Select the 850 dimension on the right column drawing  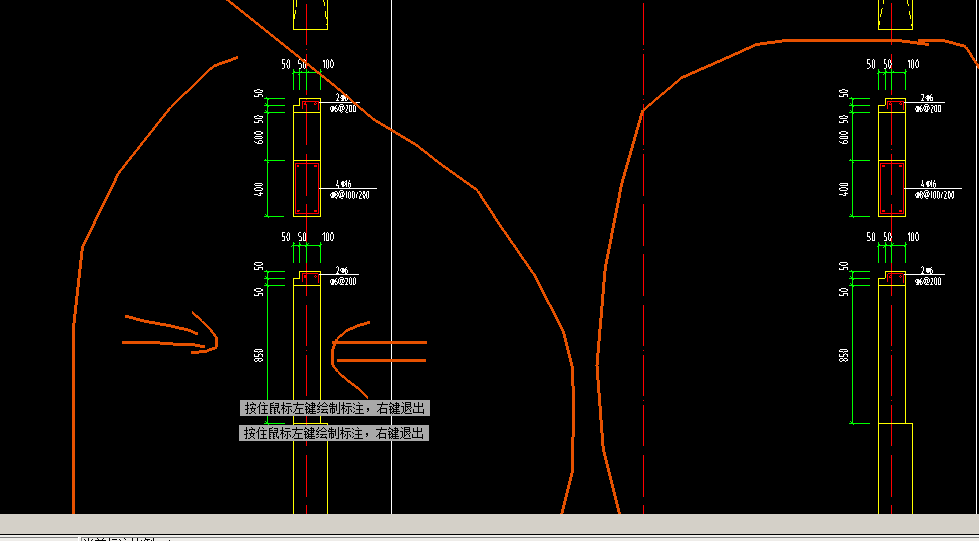[844, 355]
